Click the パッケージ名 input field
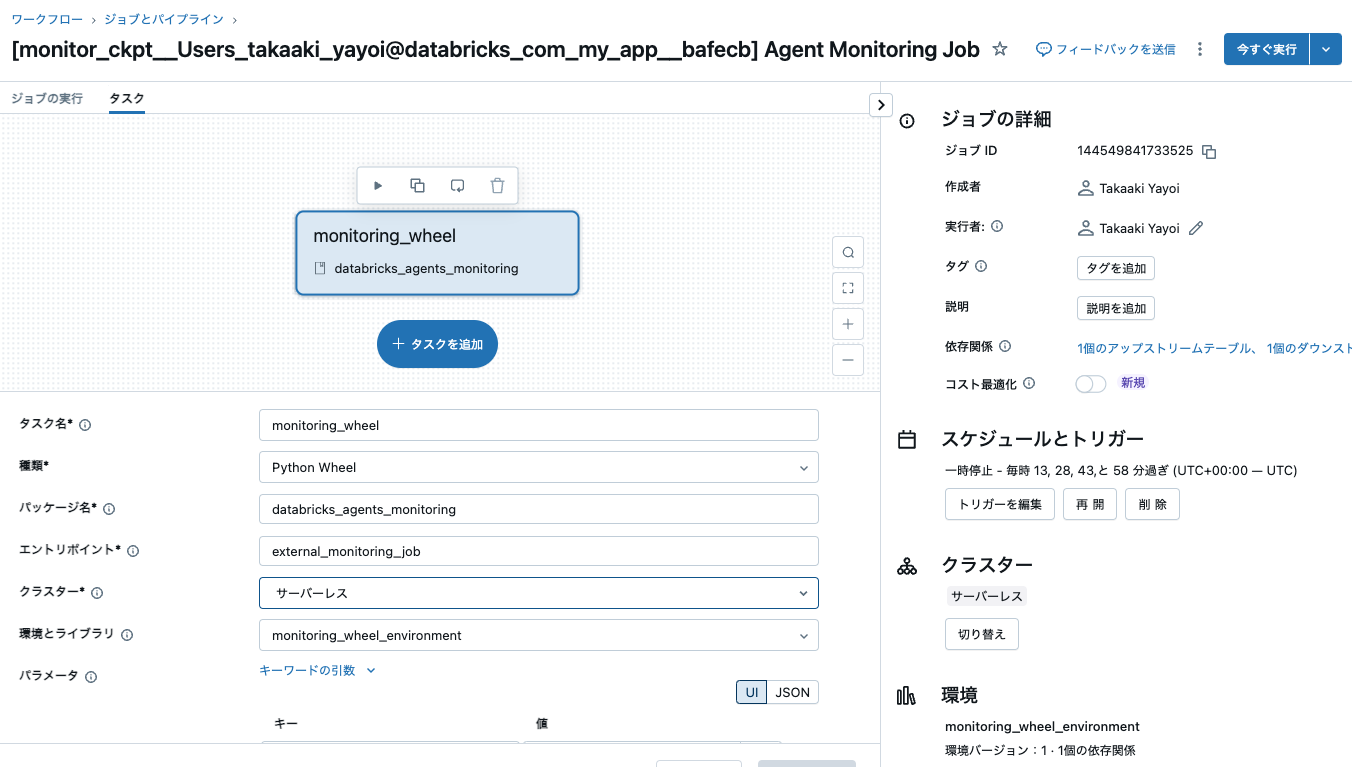Screen dimensions: 1352x767 tap(538, 509)
